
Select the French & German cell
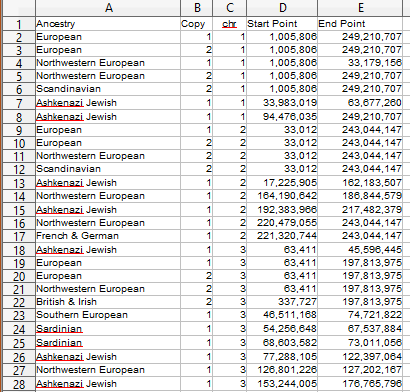click(x=108, y=236)
